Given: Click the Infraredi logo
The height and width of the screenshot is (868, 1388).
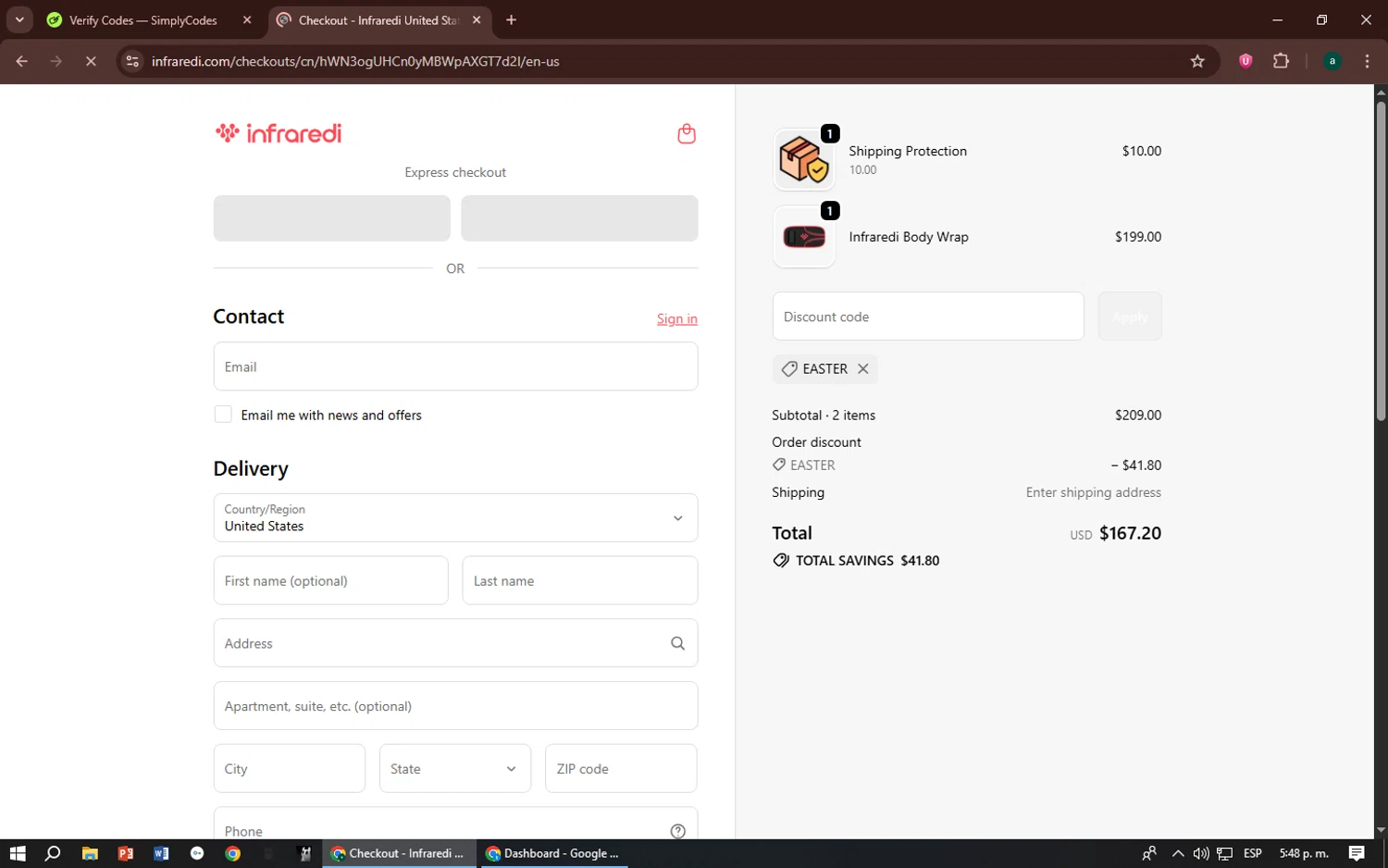Looking at the screenshot, I should [x=279, y=133].
